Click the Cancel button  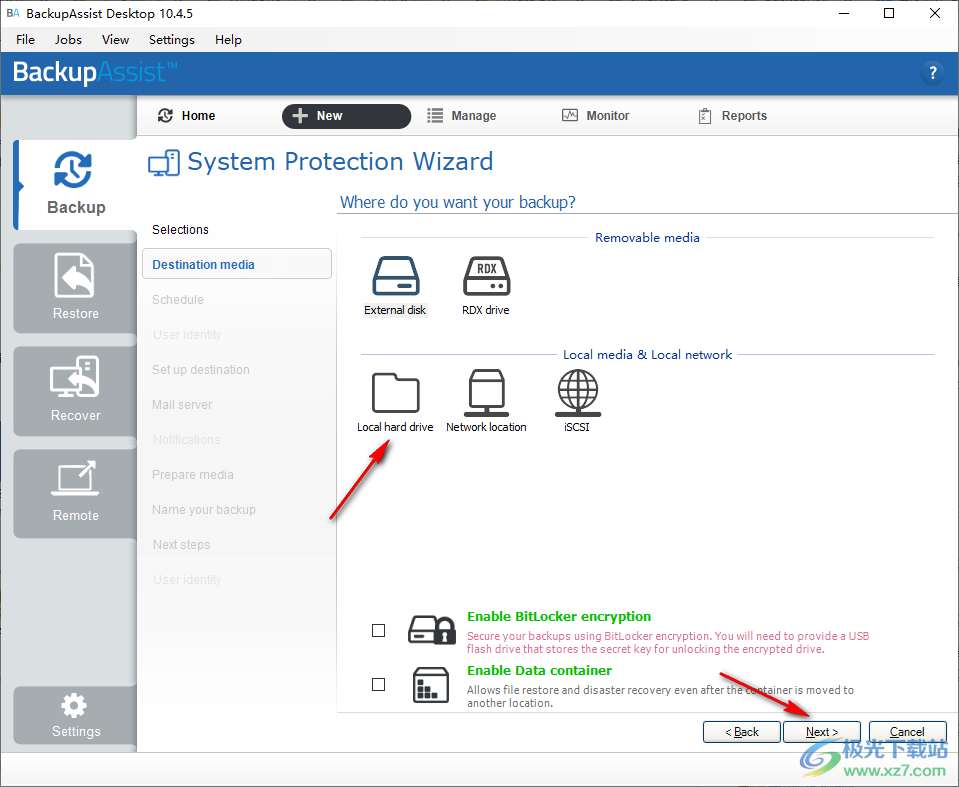click(908, 732)
